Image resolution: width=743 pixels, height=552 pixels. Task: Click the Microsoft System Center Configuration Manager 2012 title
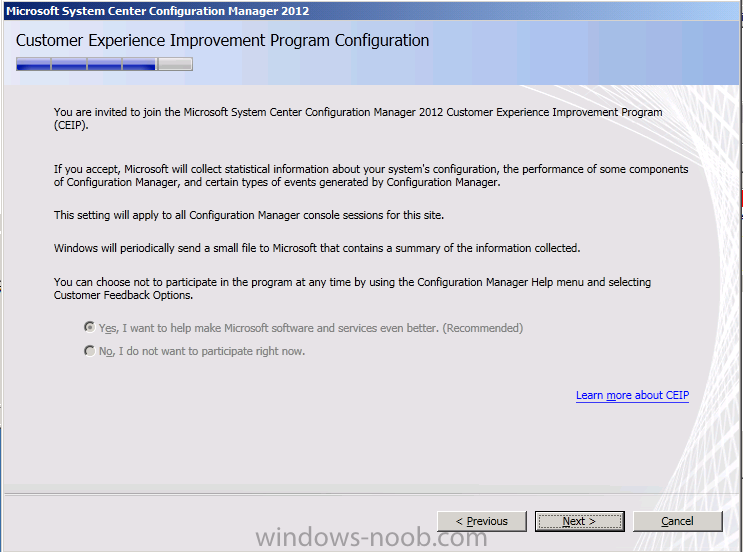click(x=157, y=11)
